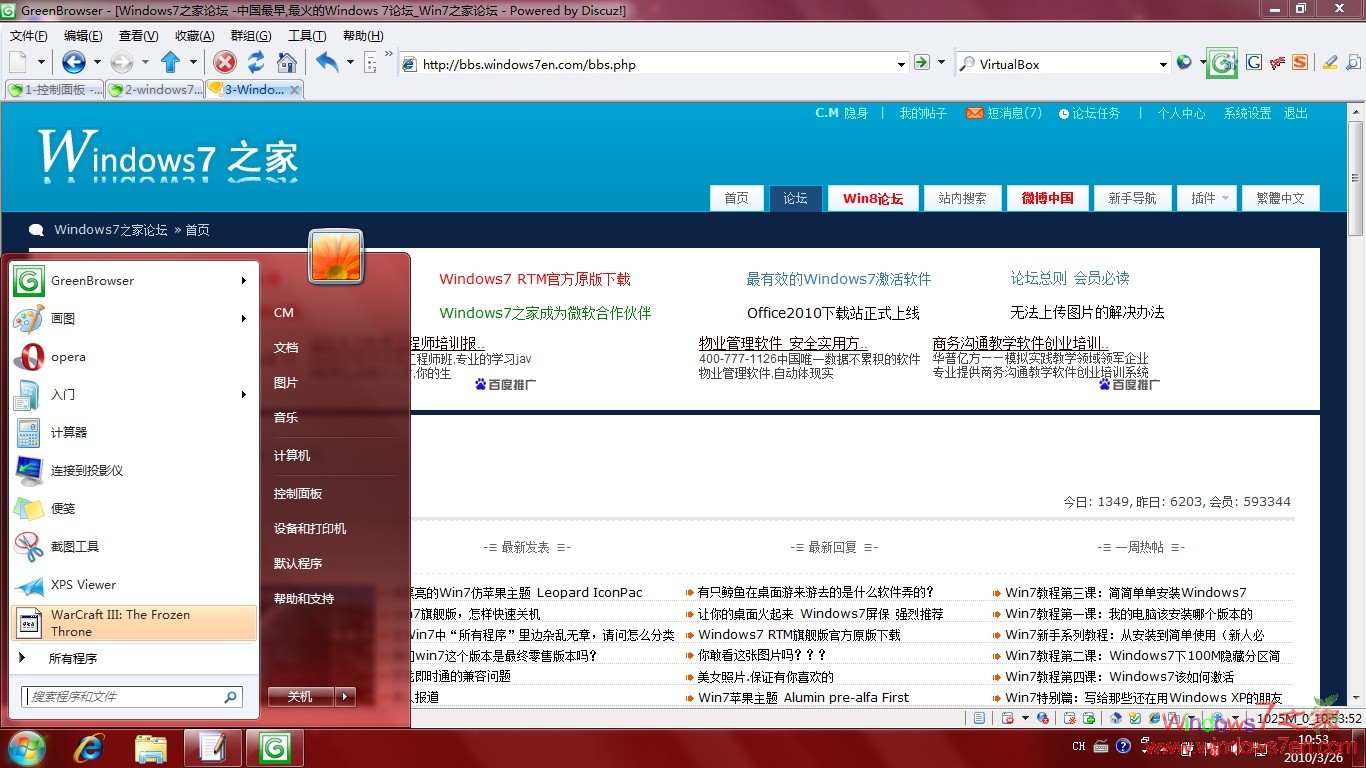Open the 收藏(A) menu
1366x768 pixels.
point(194,35)
